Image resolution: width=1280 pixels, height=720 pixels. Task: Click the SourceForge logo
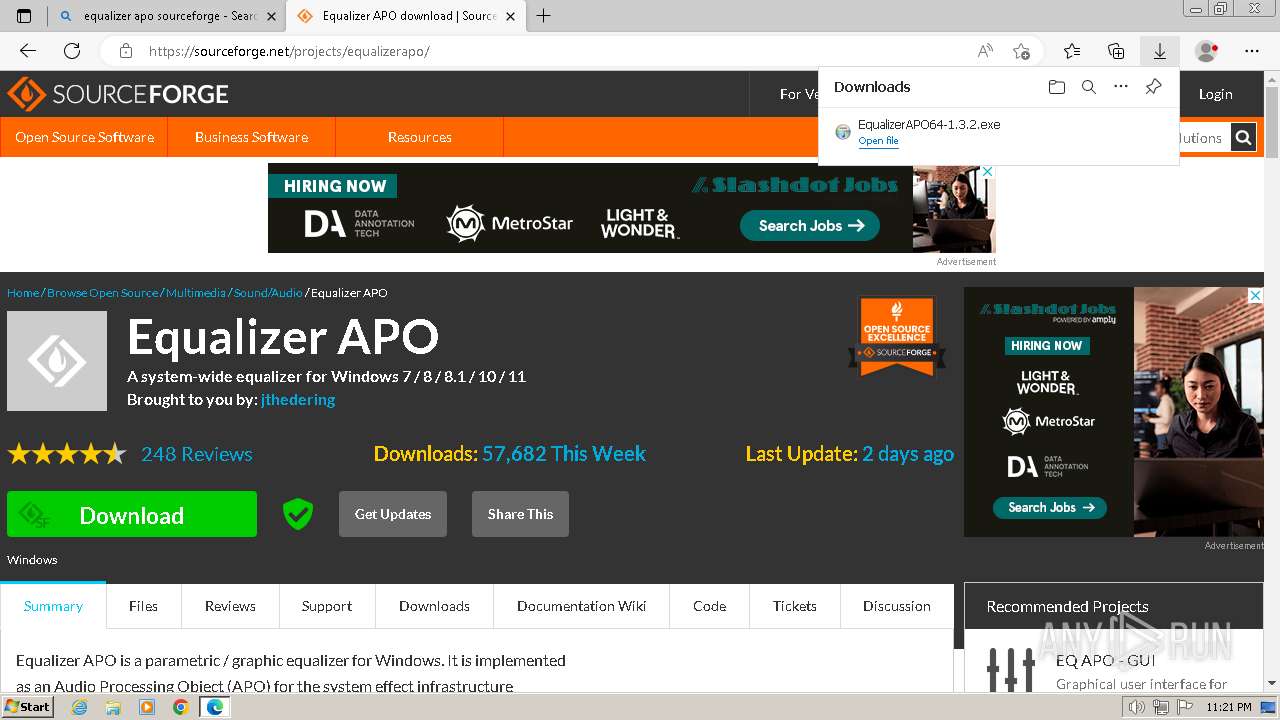coord(118,94)
